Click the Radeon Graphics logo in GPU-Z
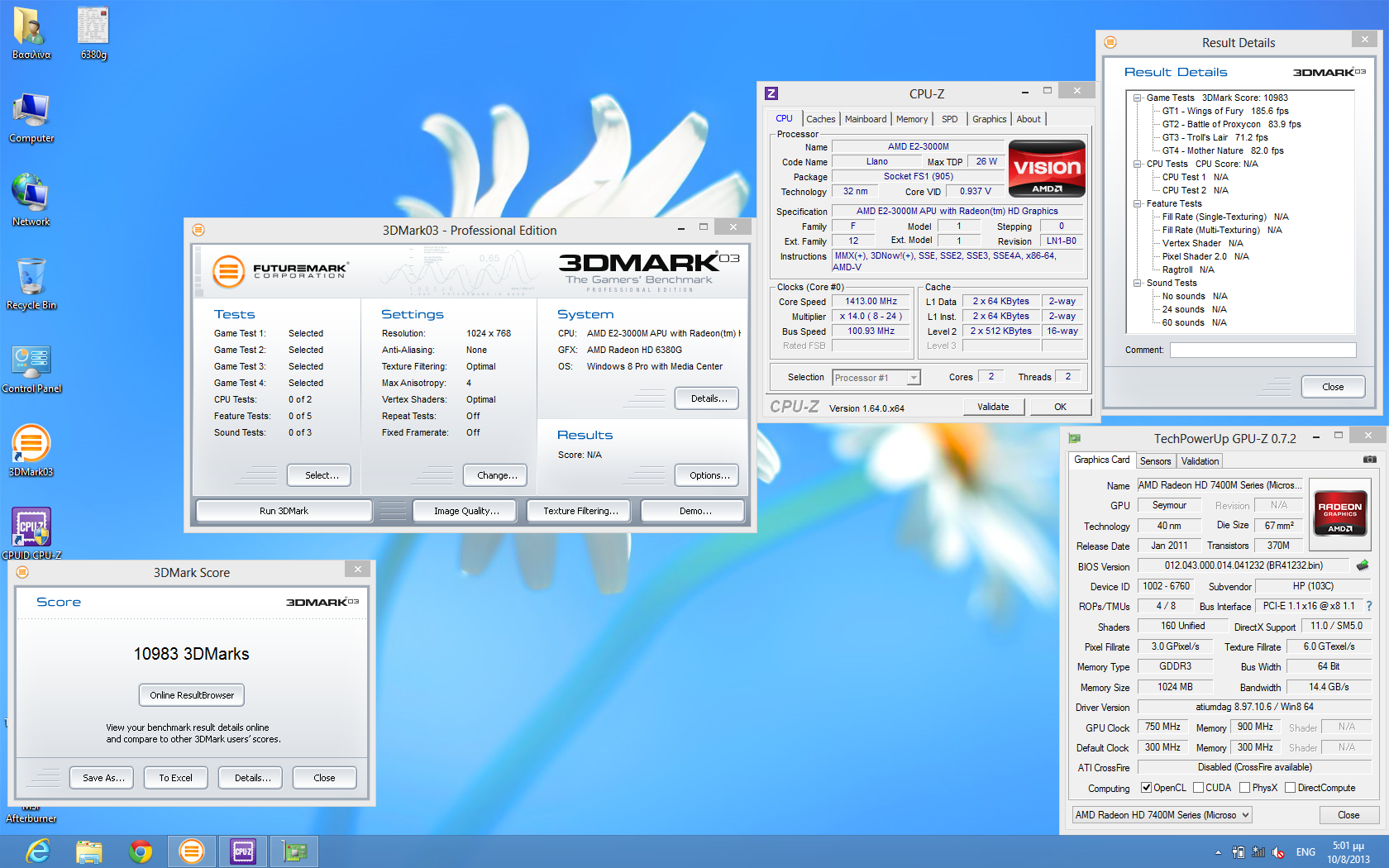 tap(1340, 514)
